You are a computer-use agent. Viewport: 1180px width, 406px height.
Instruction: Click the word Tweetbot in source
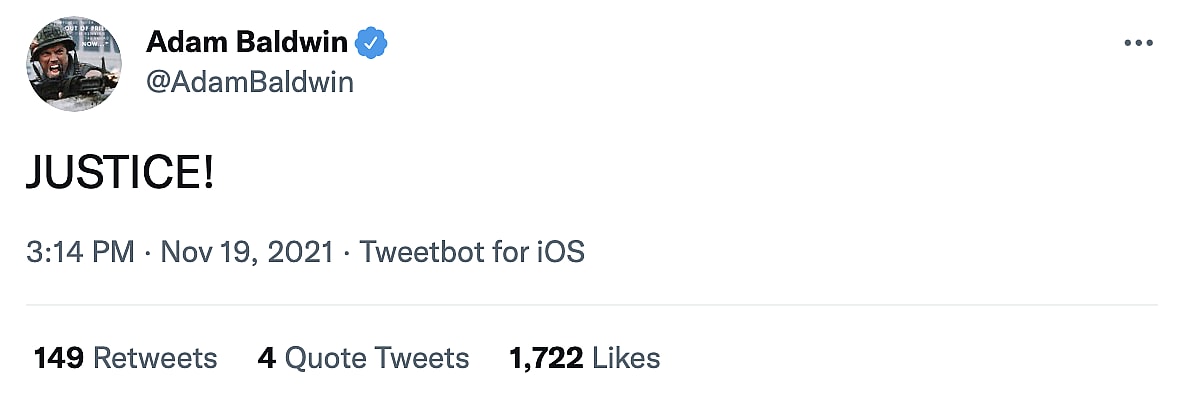point(410,252)
